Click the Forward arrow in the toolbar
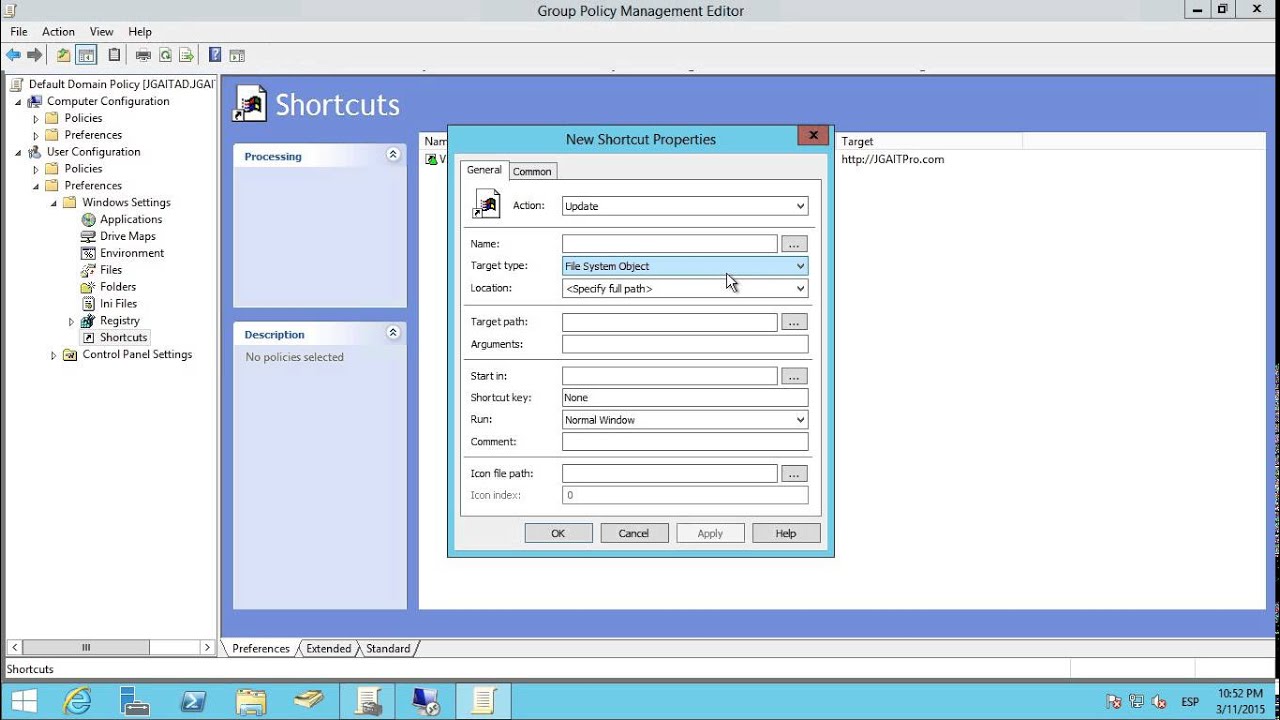The height and width of the screenshot is (720, 1280). 35,55
